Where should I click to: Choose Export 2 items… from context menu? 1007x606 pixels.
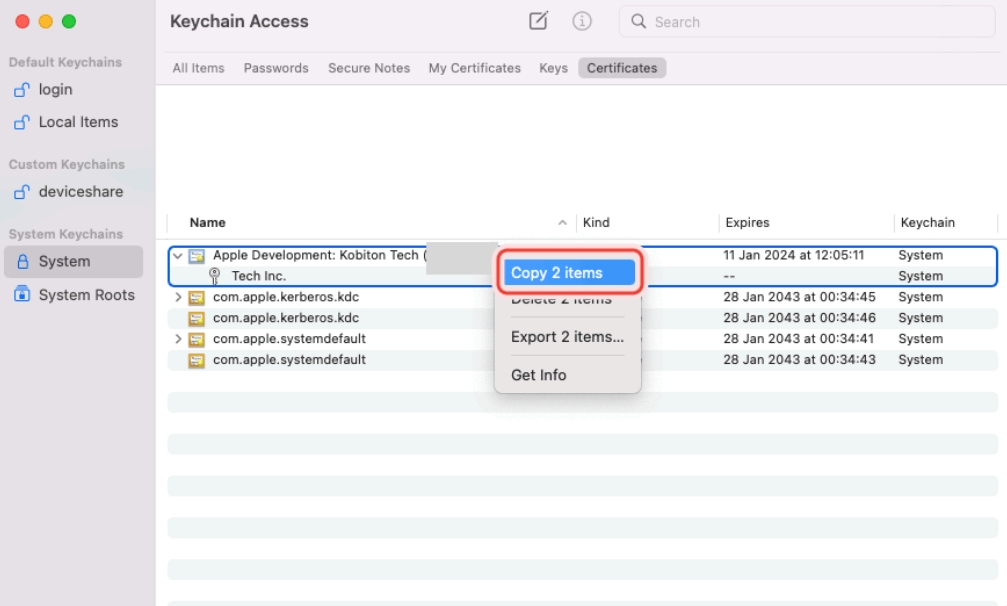click(x=568, y=337)
